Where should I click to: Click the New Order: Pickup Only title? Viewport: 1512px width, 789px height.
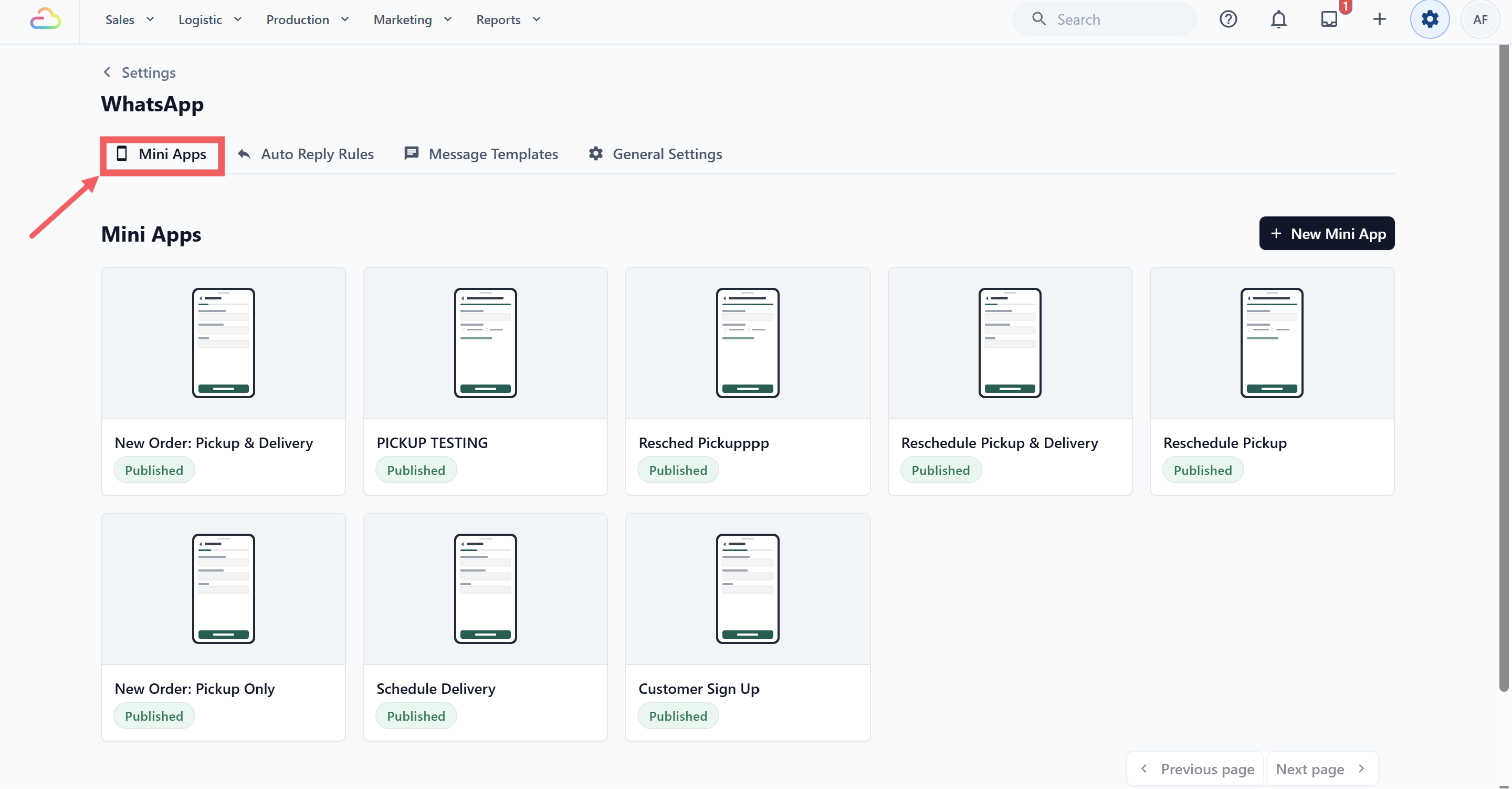pyautogui.click(x=195, y=689)
